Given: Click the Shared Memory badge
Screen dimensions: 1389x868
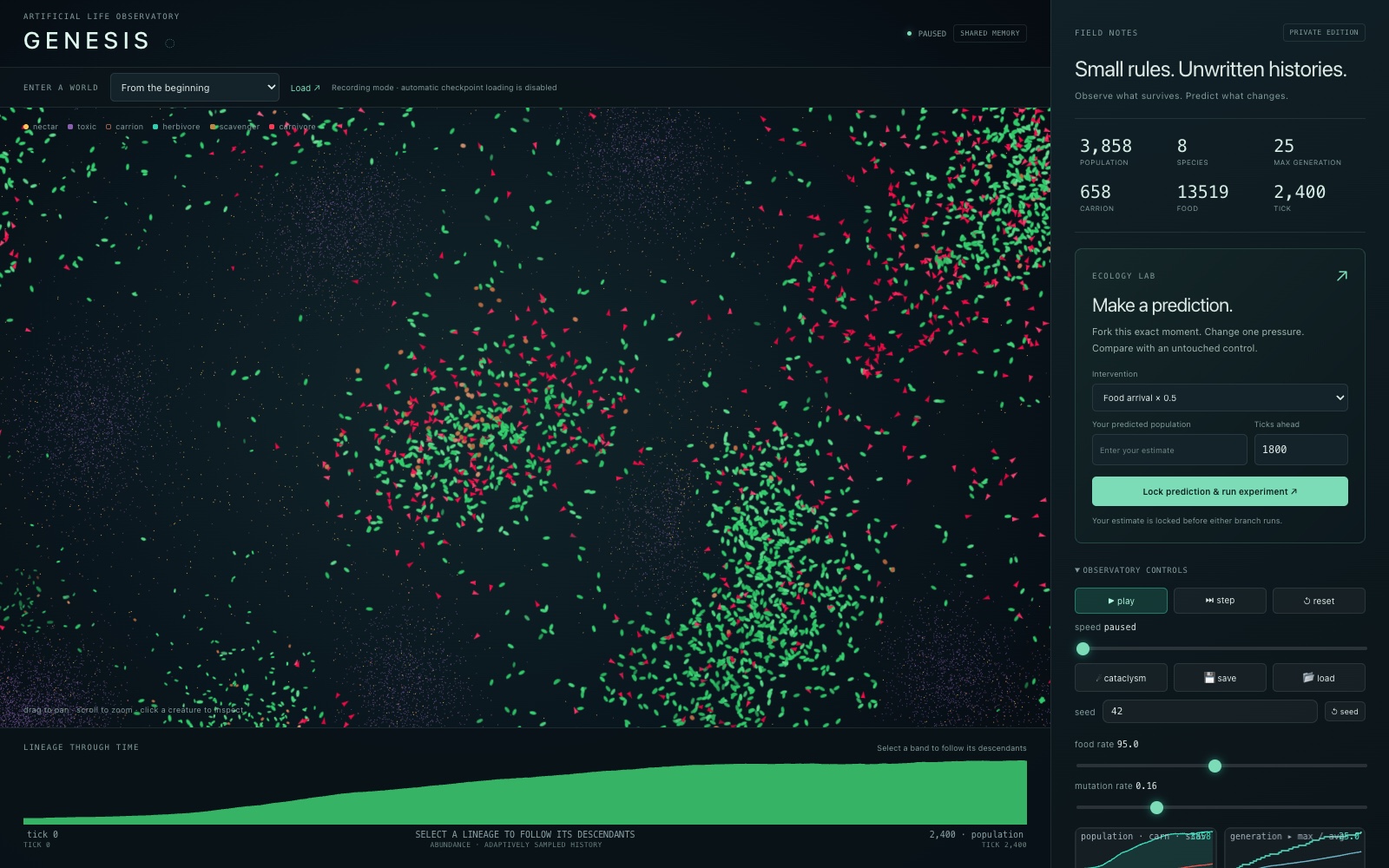Looking at the screenshot, I should tap(990, 34).
